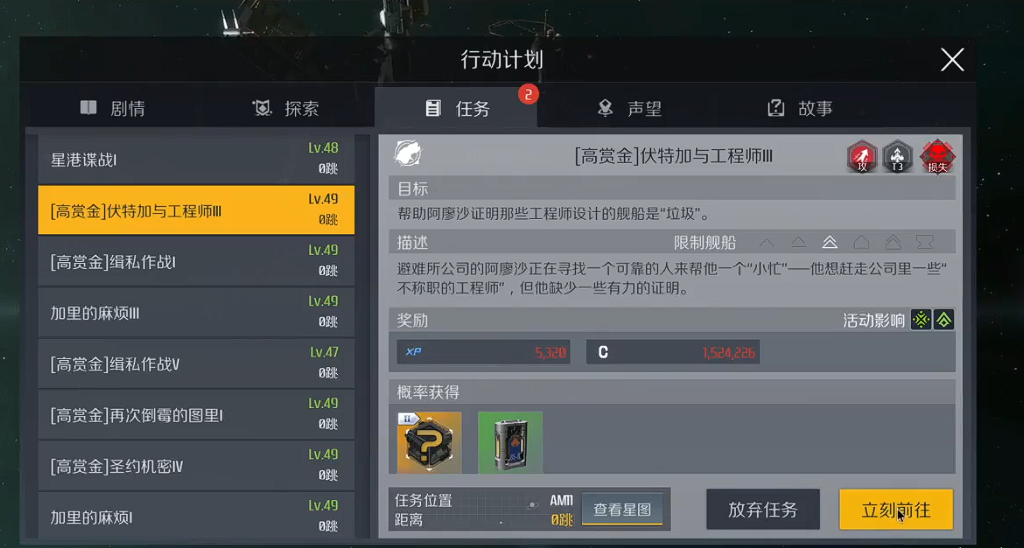Click 放弃任务 to abandon mission
1024x548 pixels.
point(763,509)
